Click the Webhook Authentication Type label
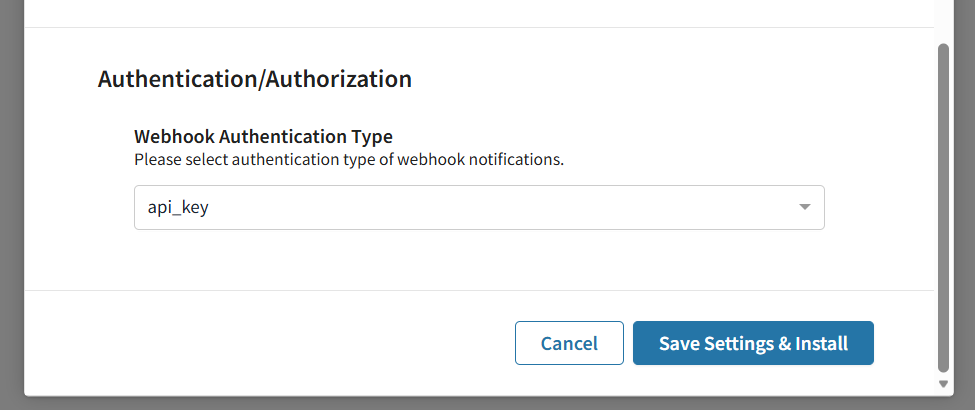Viewport: 975px width, 410px height. click(x=263, y=136)
